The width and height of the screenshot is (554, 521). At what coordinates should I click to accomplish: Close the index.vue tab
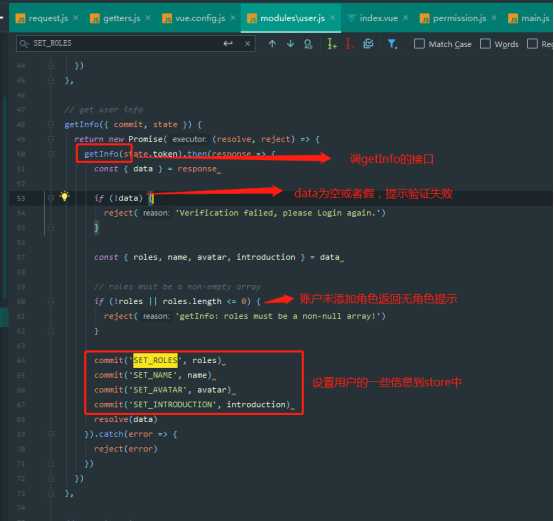[x=405, y=18]
